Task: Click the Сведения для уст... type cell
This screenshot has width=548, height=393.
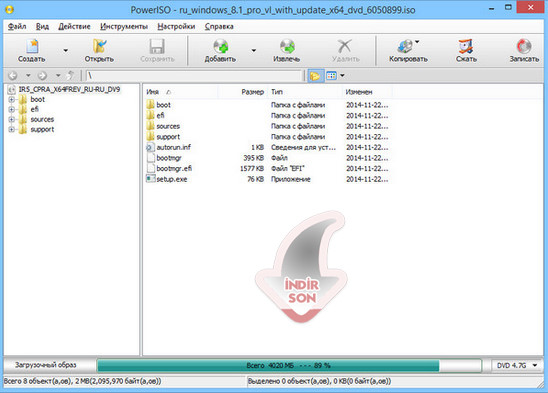Action: pyautogui.click(x=303, y=147)
